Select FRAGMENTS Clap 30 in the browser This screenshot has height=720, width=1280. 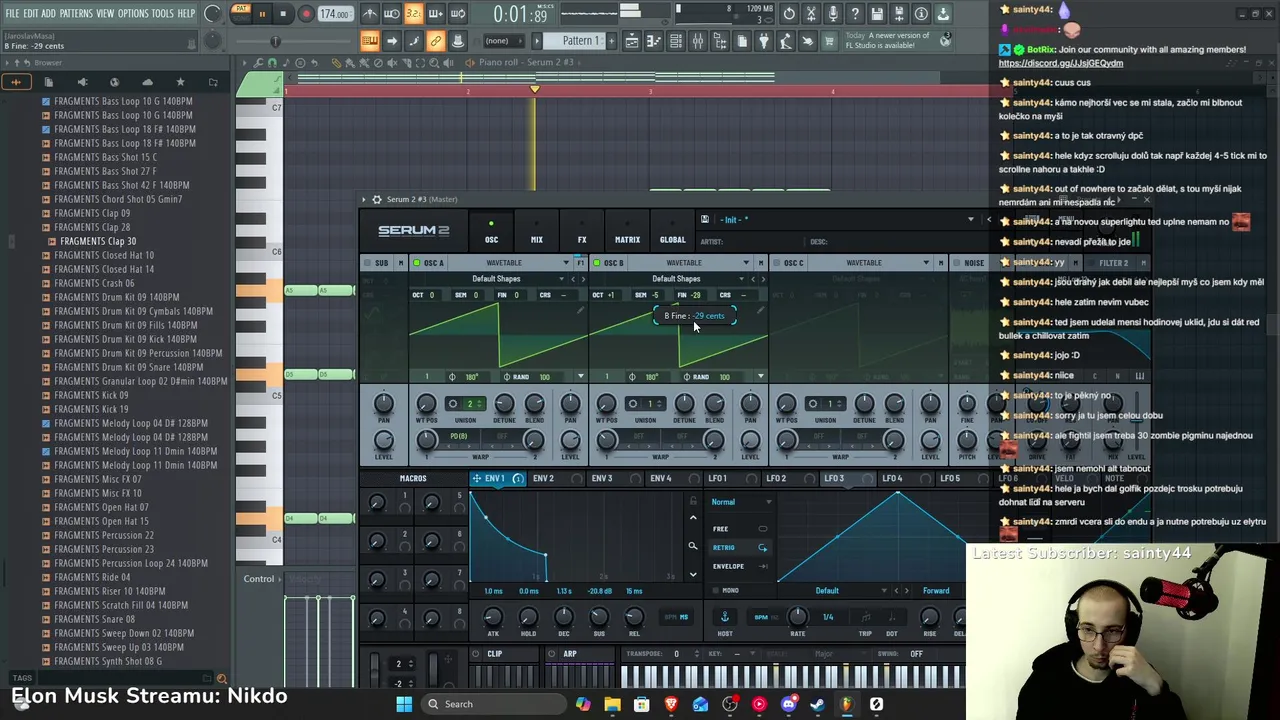click(97, 241)
